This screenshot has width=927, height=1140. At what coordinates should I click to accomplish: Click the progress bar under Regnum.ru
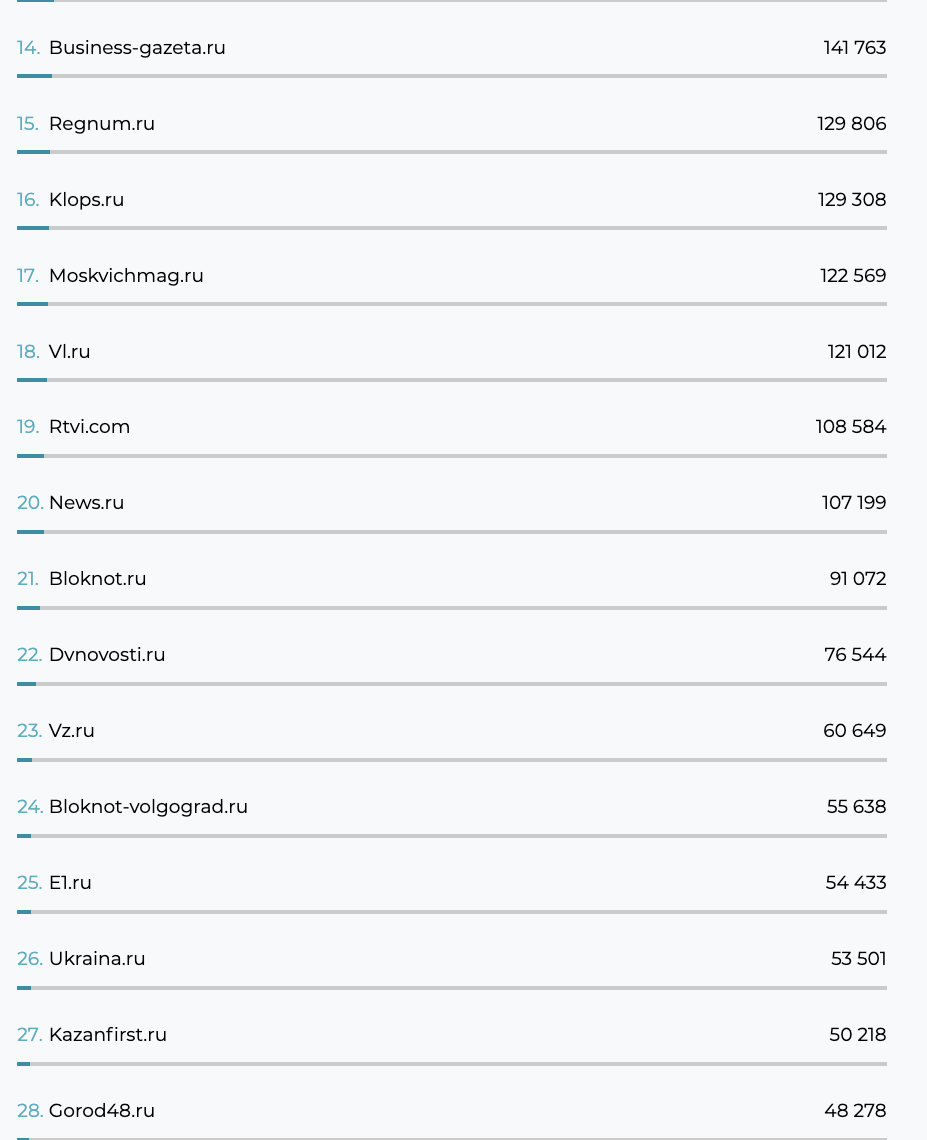(452, 152)
